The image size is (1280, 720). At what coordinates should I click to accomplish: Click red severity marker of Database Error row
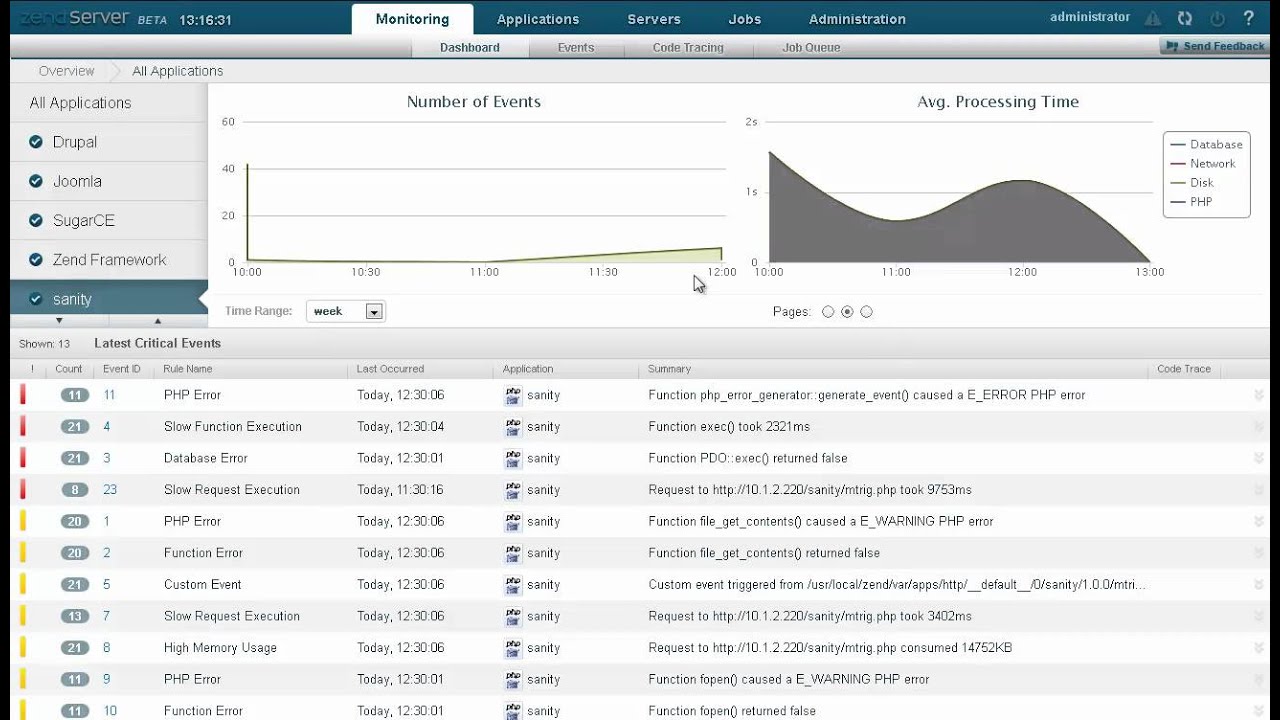coord(23,458)
